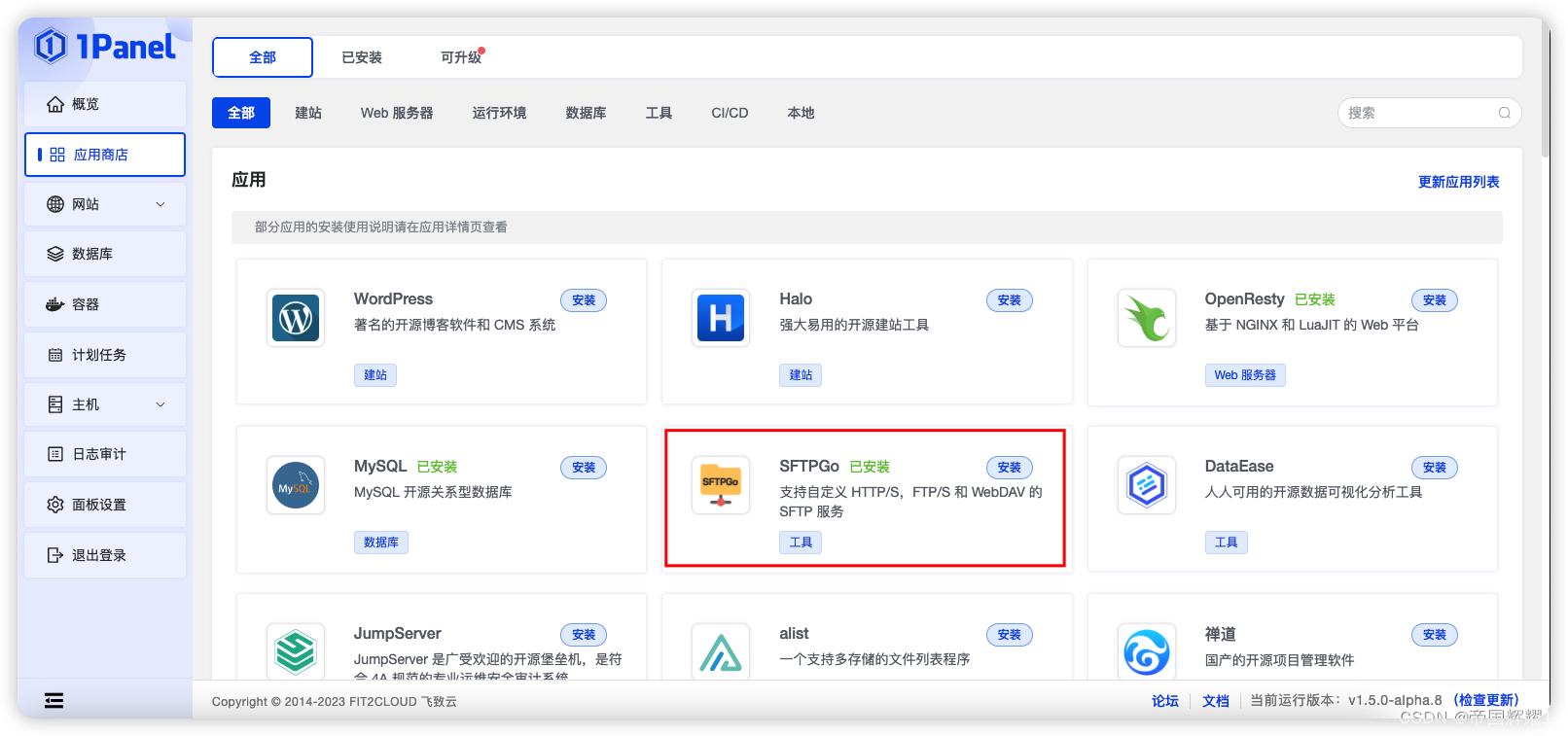The image size is (1568, 736).
Task: Filter apps by 数据库 category
Action: click(x=586, y=113)
